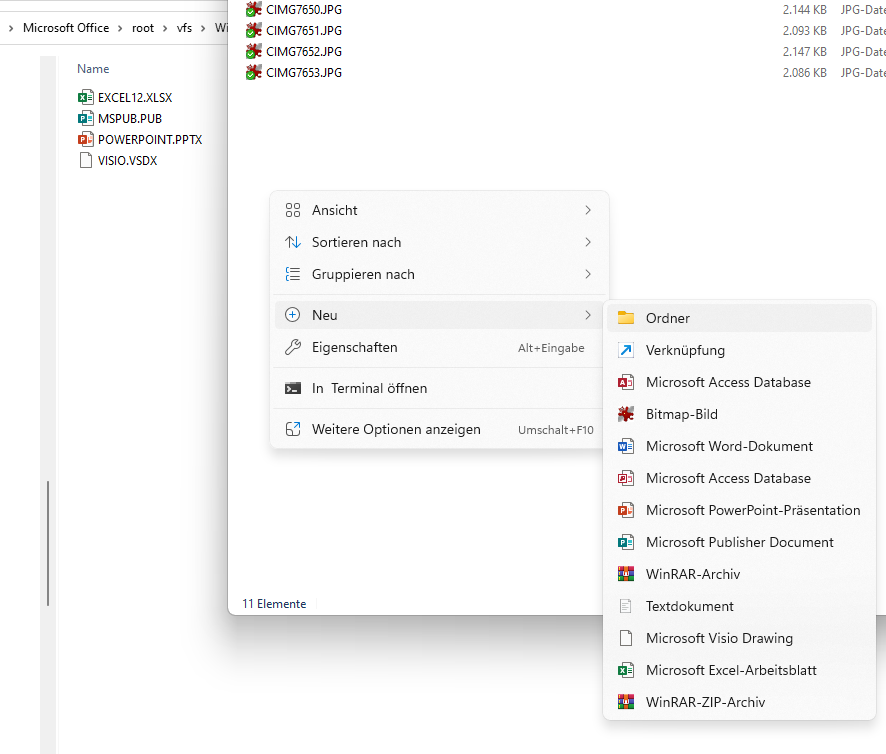Click the second Microsoft Access Database icon

(626, 478)
